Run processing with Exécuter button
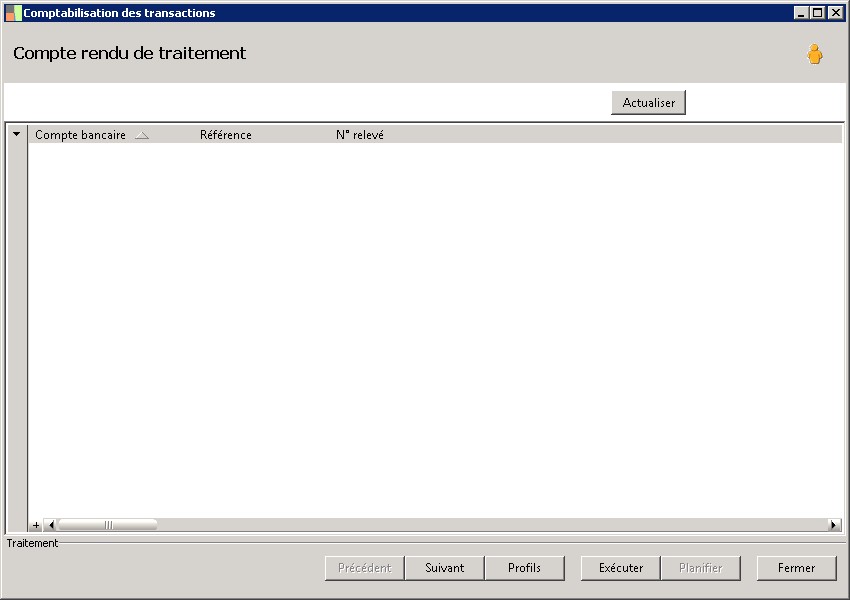The image size is (850, 600). pos(621,568)
